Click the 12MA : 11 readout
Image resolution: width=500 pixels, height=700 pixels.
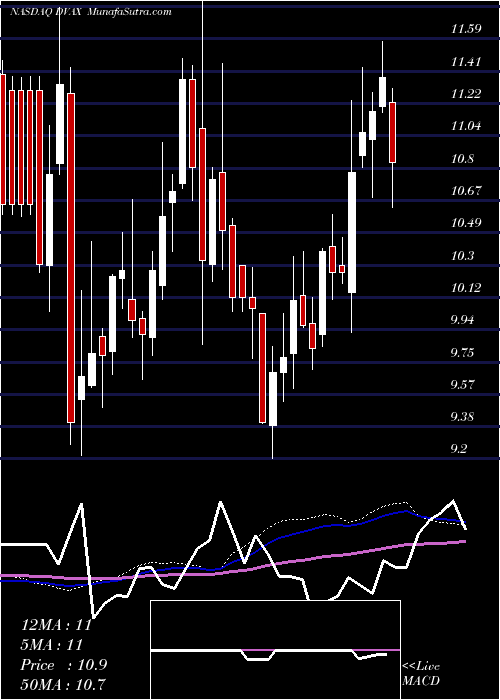(56, 625)
